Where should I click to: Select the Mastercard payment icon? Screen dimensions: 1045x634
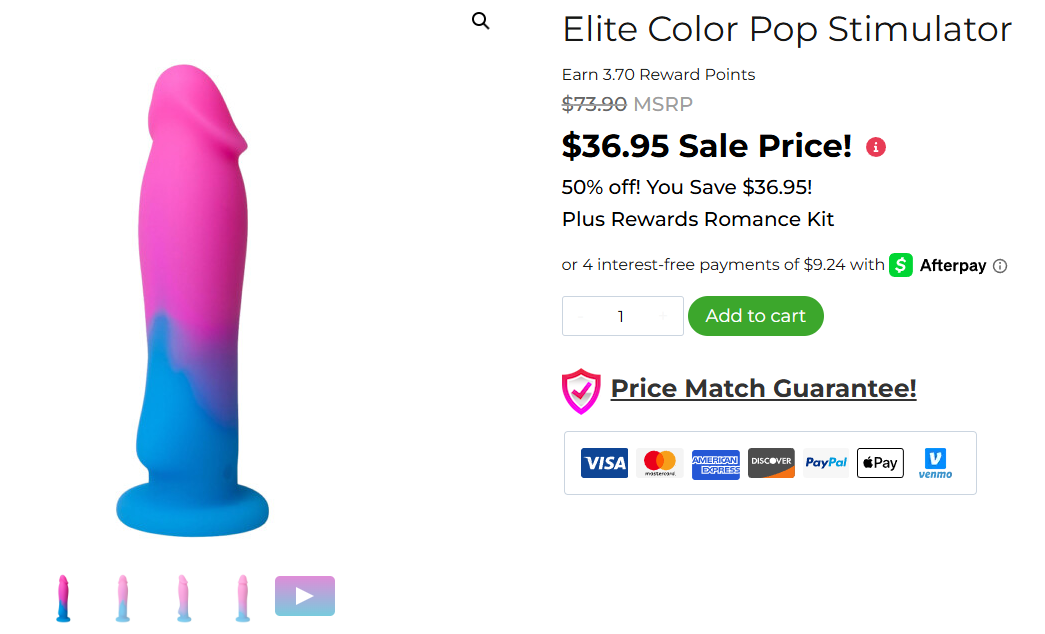660,463
